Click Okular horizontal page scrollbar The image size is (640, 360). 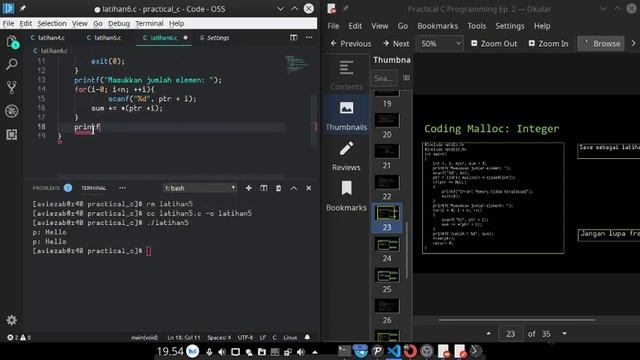517,320
